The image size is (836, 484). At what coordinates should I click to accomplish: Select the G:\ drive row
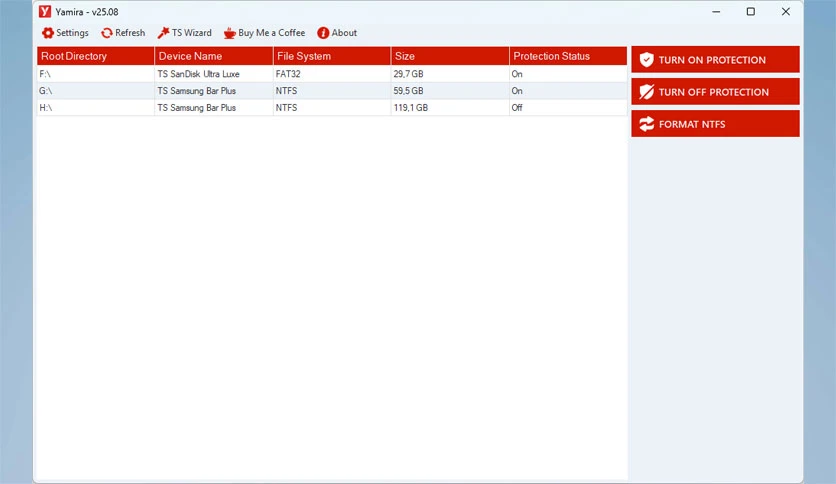click(x=332, y=91)
